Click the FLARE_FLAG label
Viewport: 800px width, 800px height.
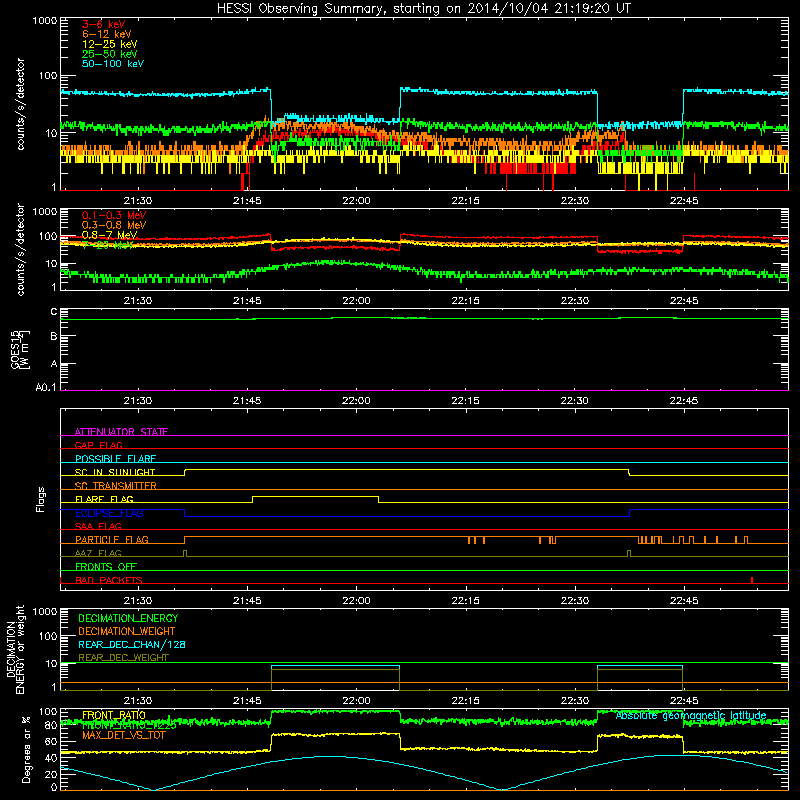click(x=104, y=499)
